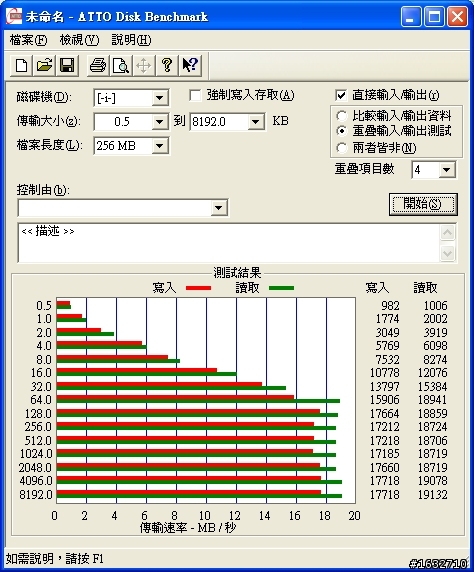The image size is (474, 572).
Task: Open About via question mark icon
Action: click(167, 66)
